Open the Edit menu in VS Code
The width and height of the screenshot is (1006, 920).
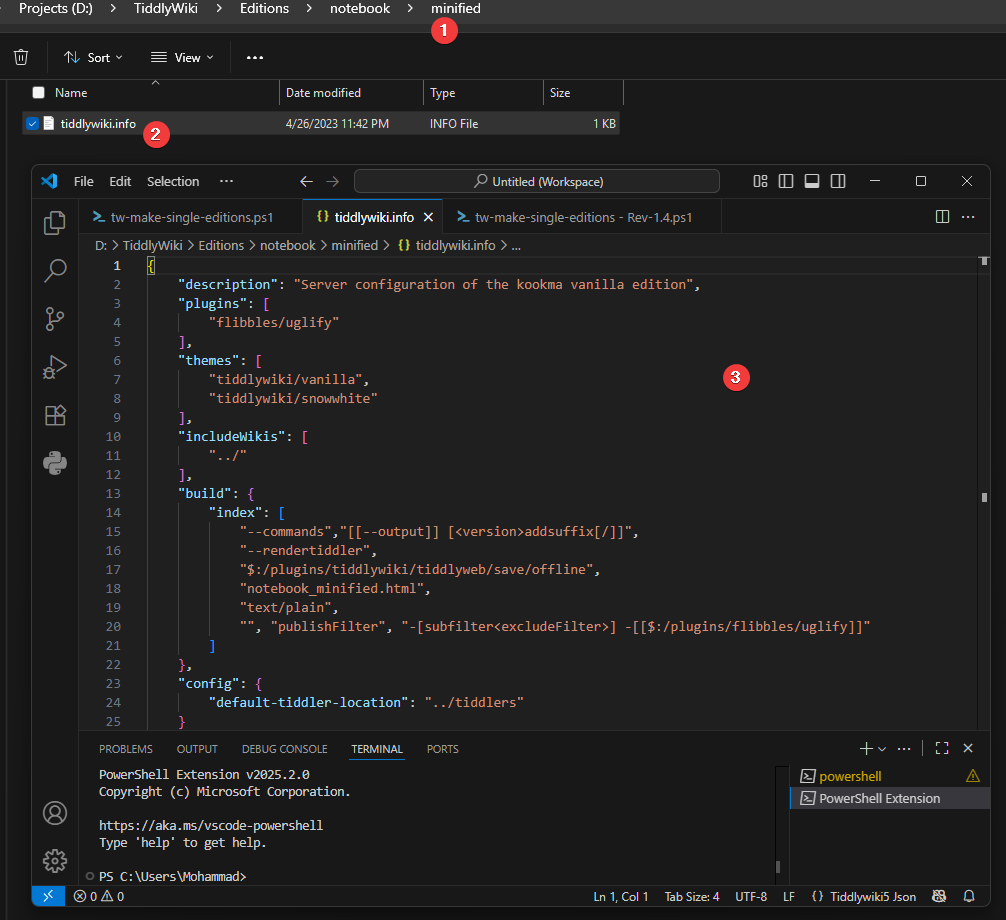pyautogui.click(x=120, y=182)
